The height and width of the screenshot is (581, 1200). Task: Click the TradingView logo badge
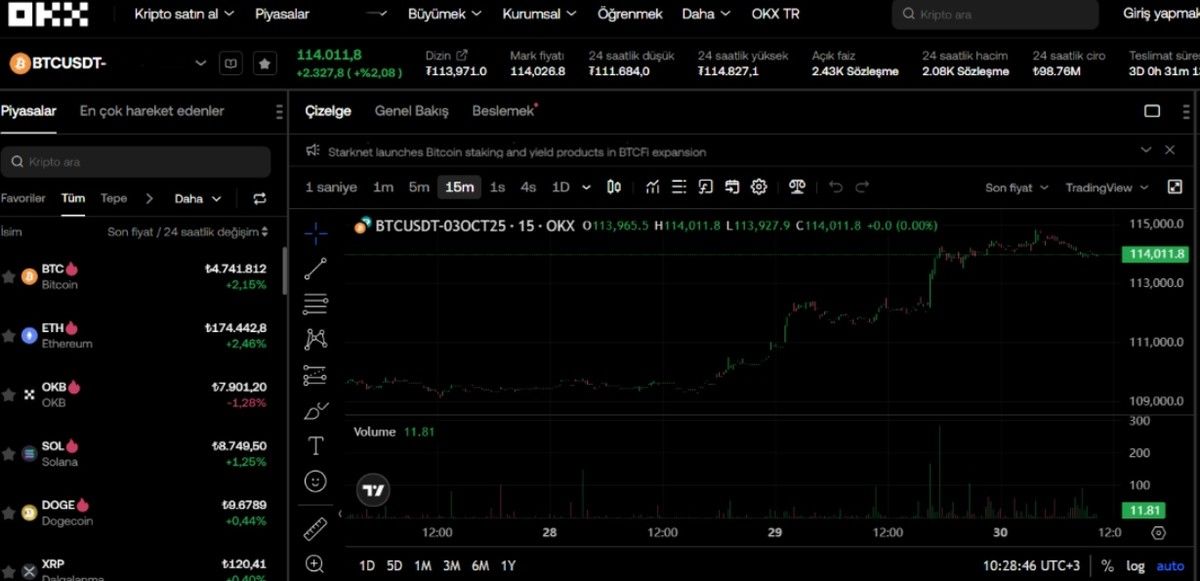374,491
